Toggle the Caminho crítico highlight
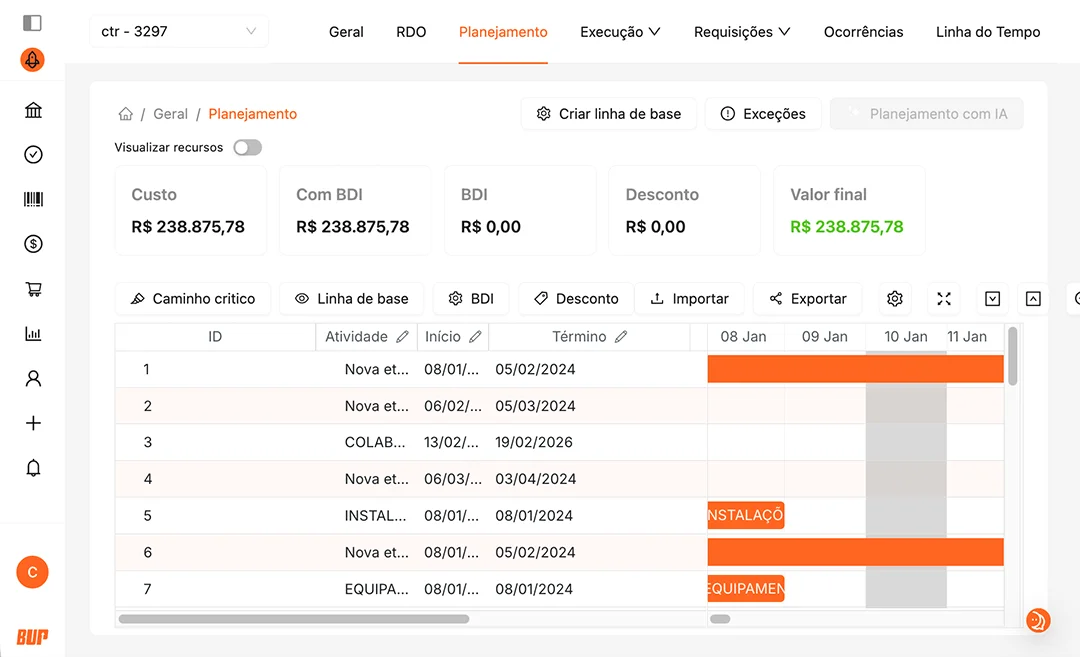Image resolution: width=1080 pixels, height=657 pixels. pyautogui.click(x=192, y=299)
